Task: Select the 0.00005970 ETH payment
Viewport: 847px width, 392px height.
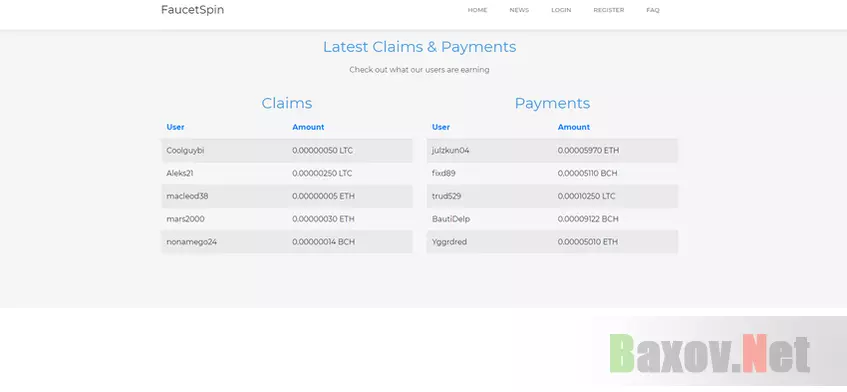Action: 588,151
